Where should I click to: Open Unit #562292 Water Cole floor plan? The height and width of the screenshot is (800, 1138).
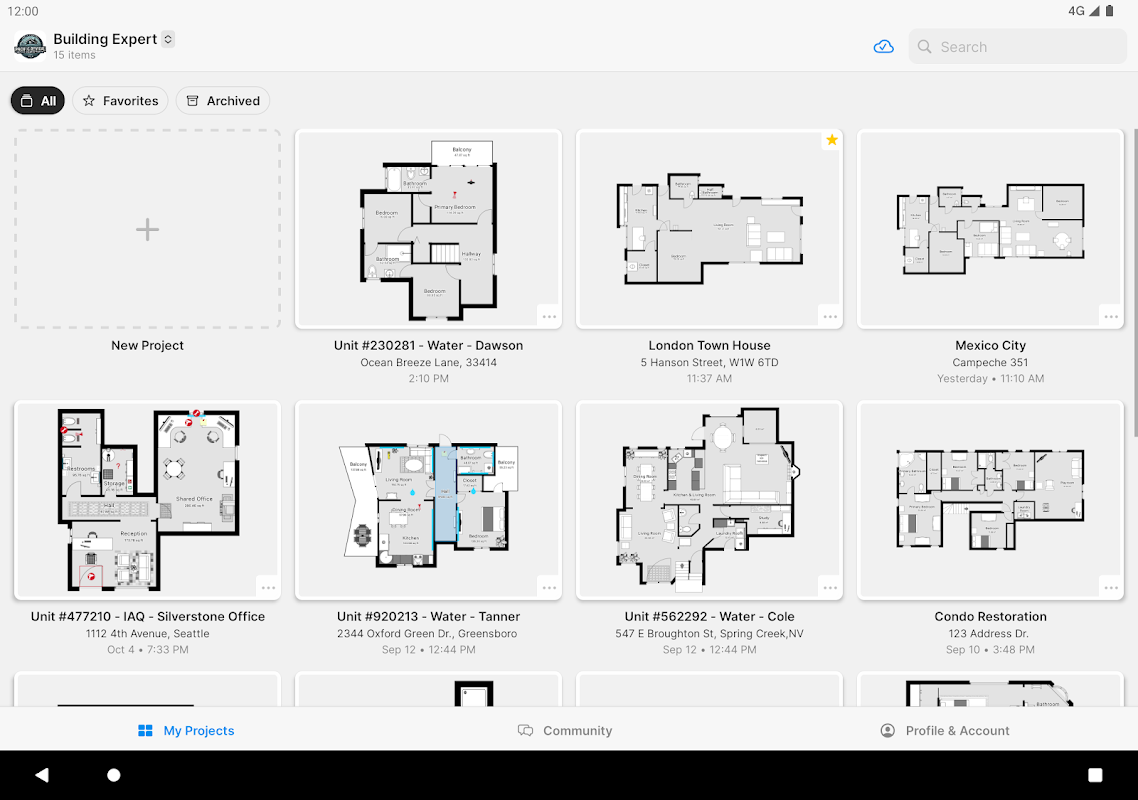point(709,500)
